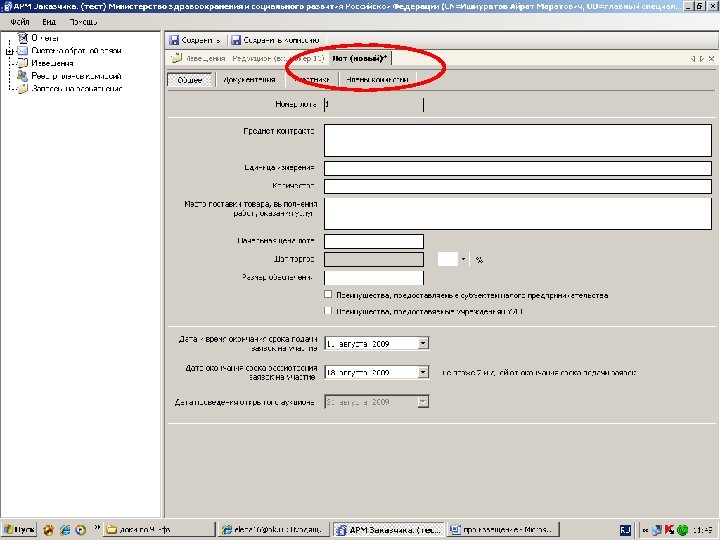Screen dimensions: 720x540
Task: Open the Вид menu
Action: pyautogui.click(x=49, y=22)
